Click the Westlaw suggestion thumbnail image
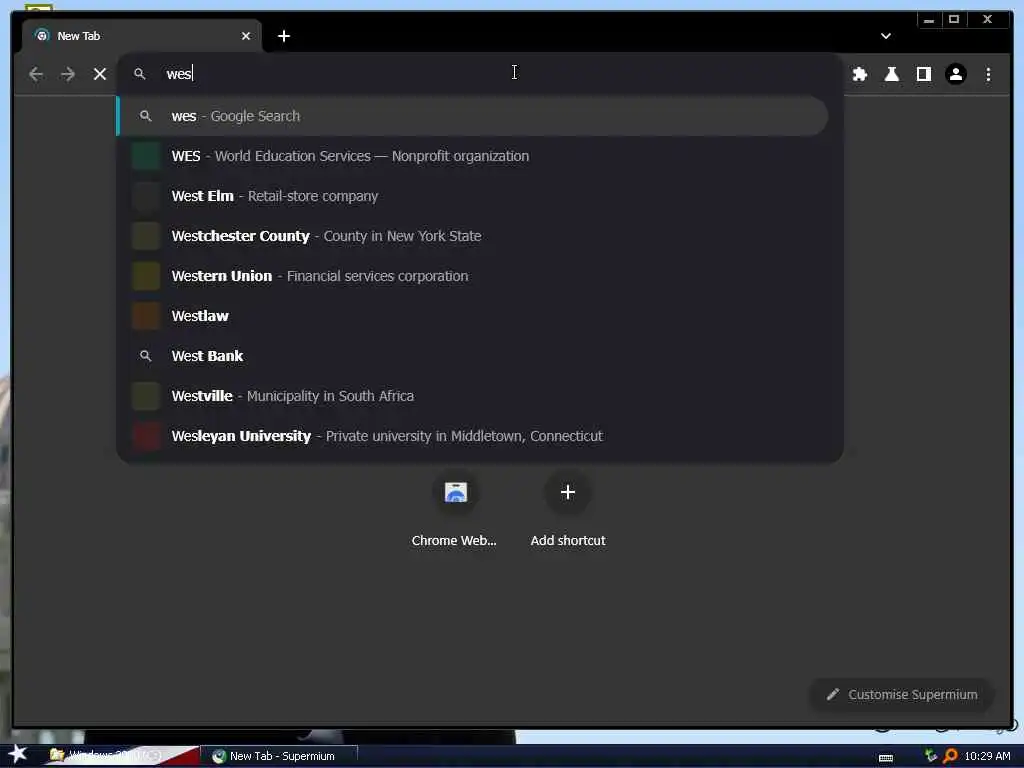1024x768 pixels. 146,316
